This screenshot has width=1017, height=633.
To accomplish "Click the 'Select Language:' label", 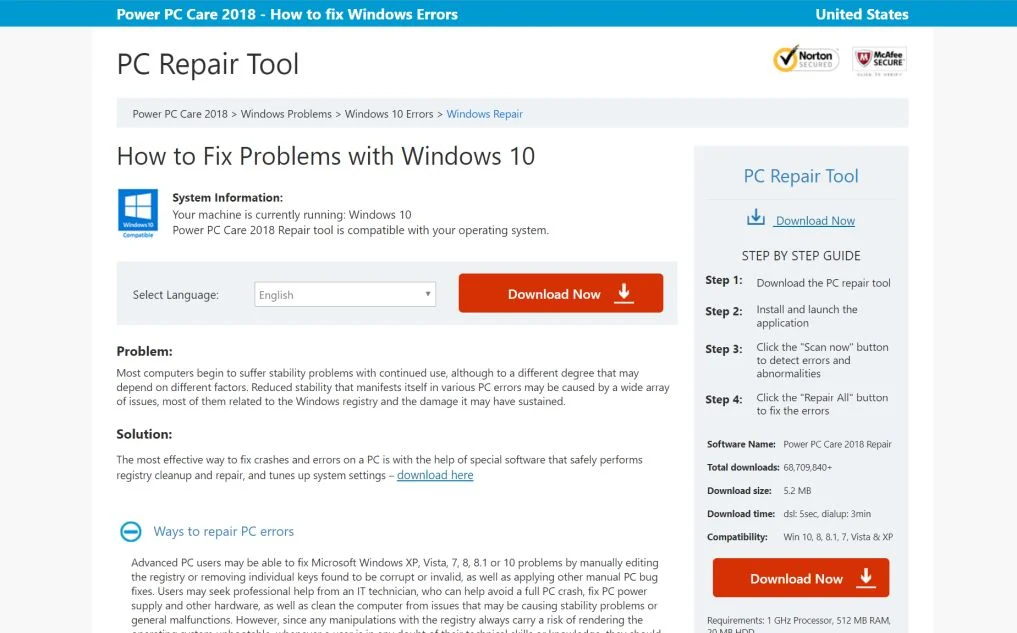I will [x=176, y=295].
